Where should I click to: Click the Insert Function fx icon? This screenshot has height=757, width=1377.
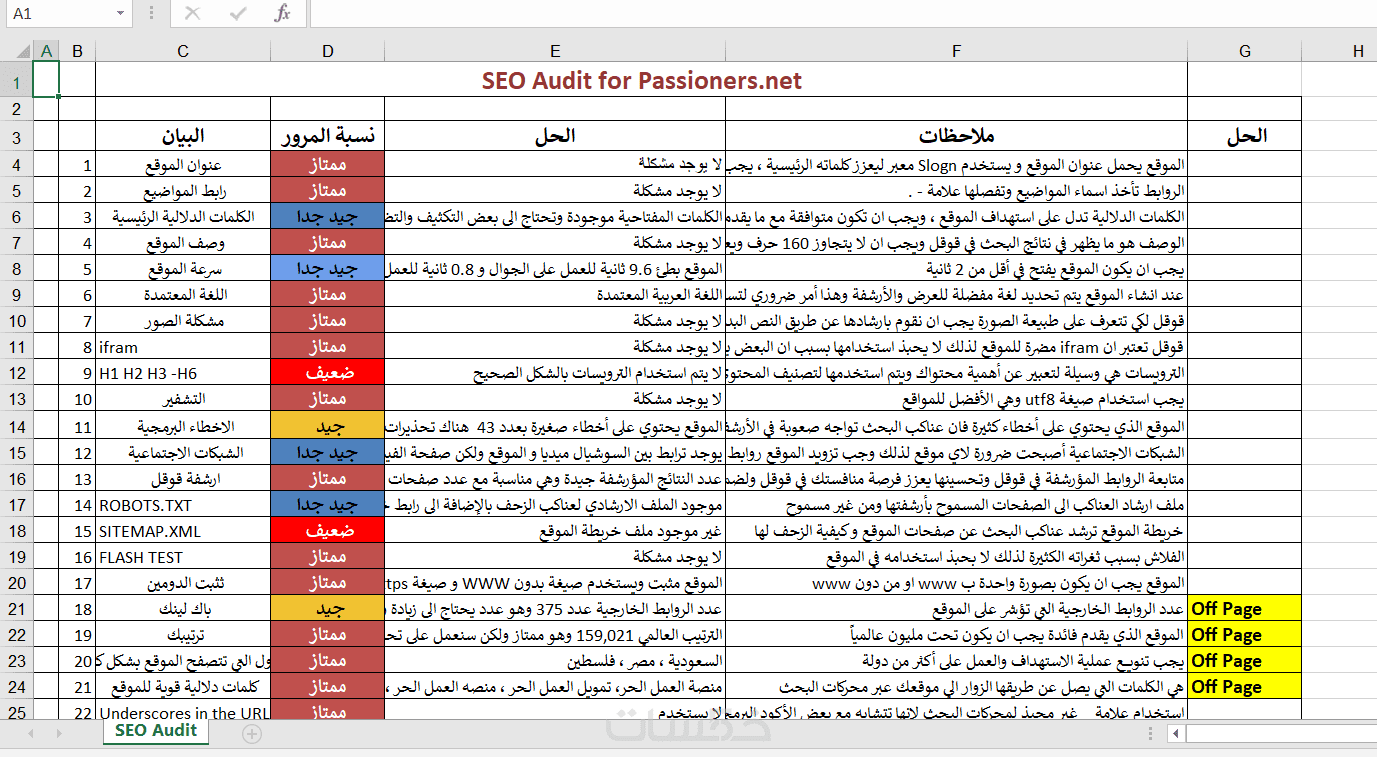(283, 14)
